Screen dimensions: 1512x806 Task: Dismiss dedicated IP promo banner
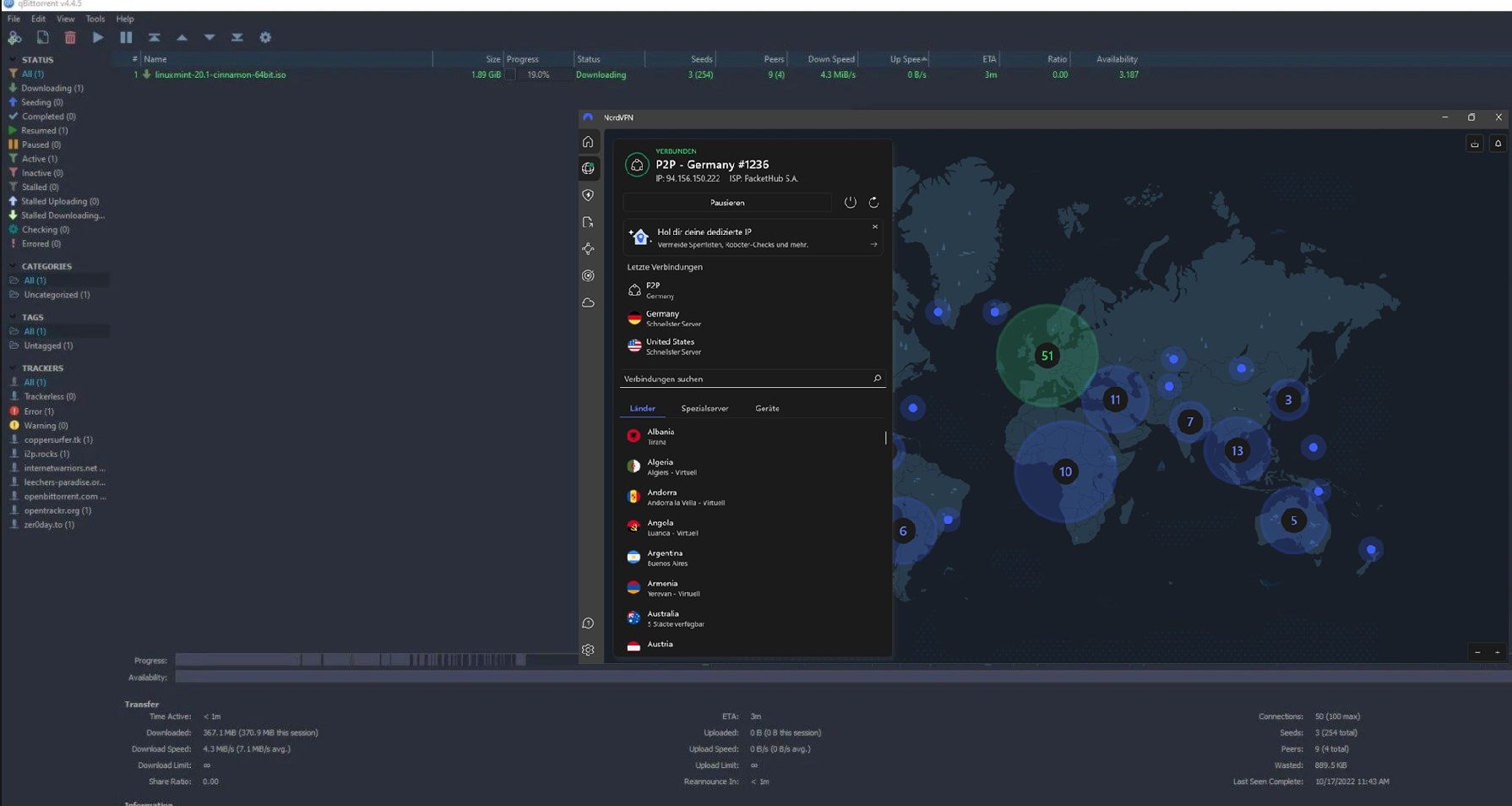(875, 226)
